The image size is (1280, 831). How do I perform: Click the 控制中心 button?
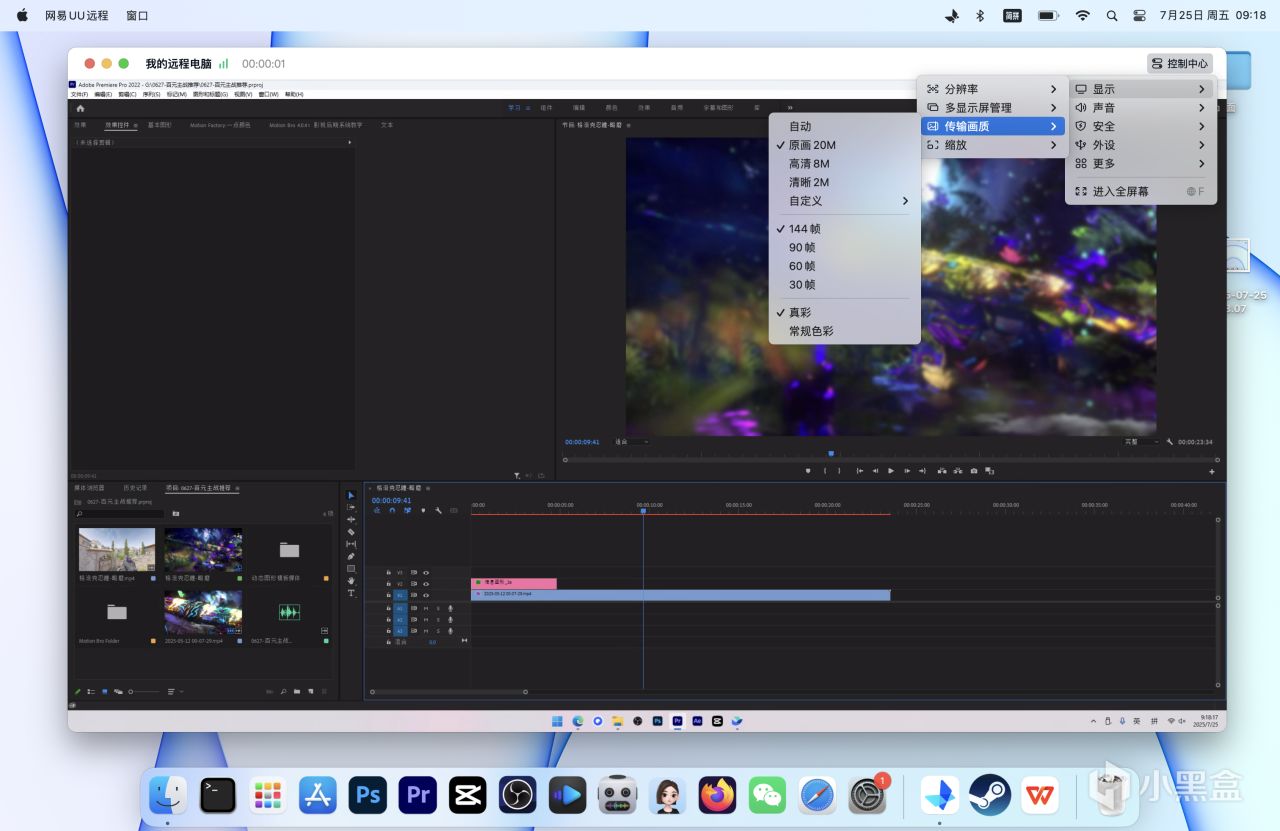tap(1180, 63)
